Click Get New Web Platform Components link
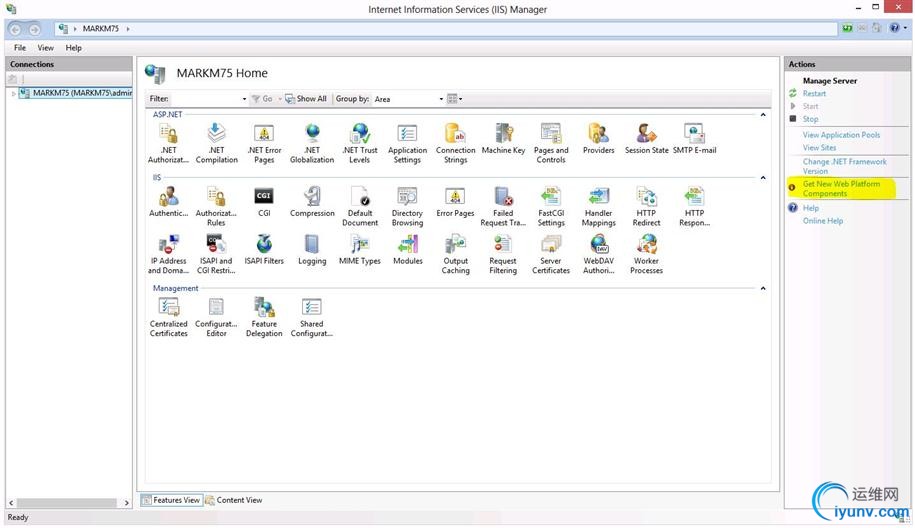 841,189
